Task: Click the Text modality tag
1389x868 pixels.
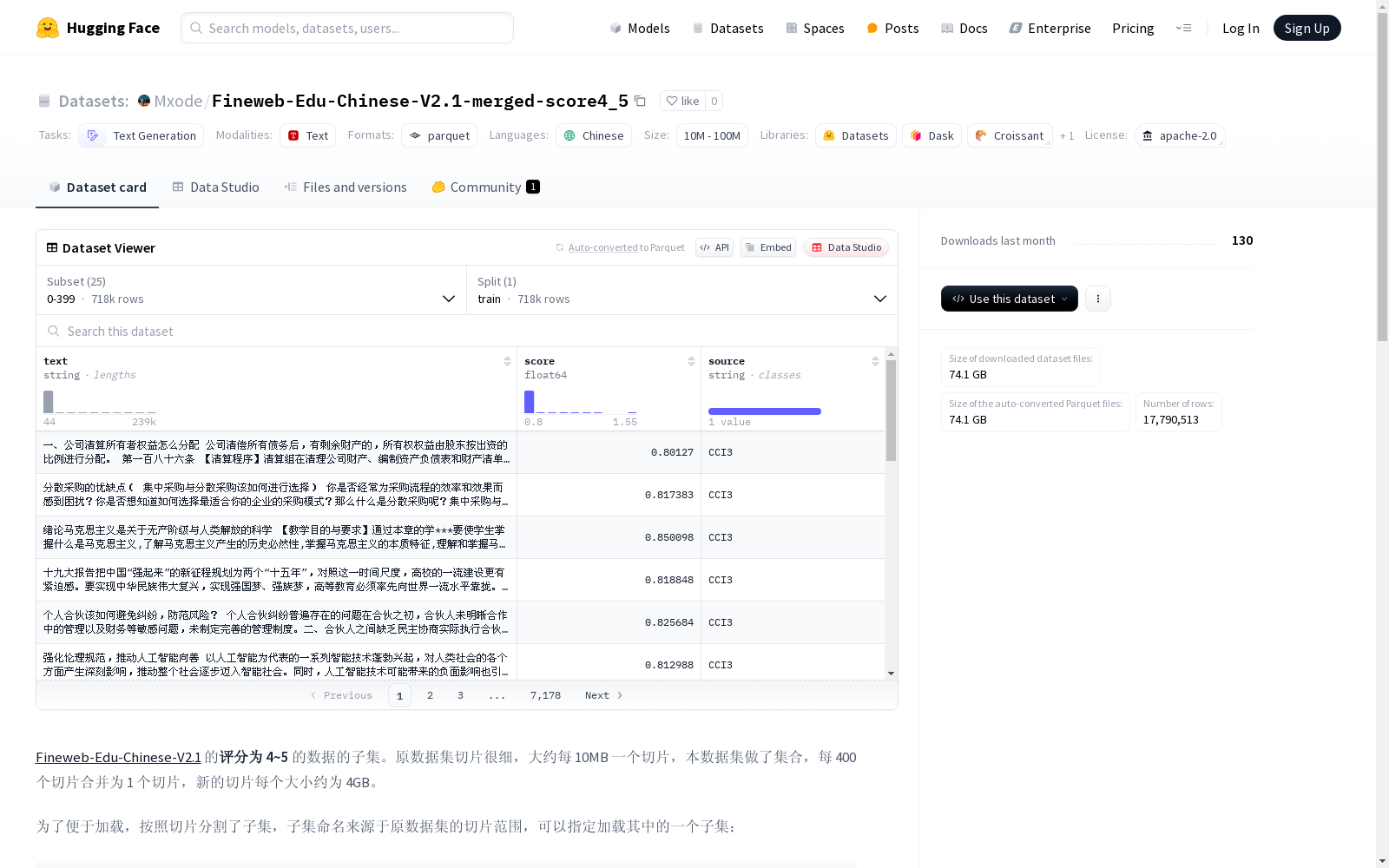Action: tap(307, 135)
